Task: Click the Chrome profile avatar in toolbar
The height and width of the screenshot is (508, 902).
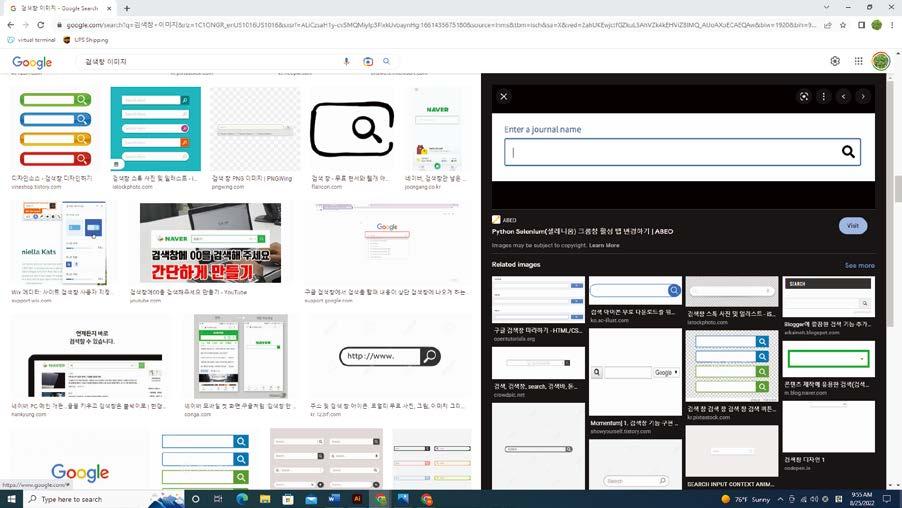Action: 877,25
